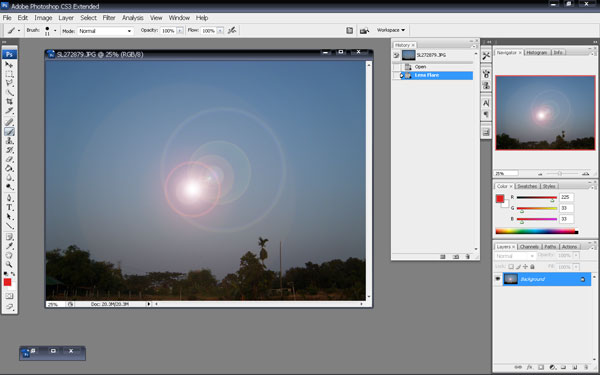Add a layer style (fx)
The image size is (600, 375).
tap(529, 367)
